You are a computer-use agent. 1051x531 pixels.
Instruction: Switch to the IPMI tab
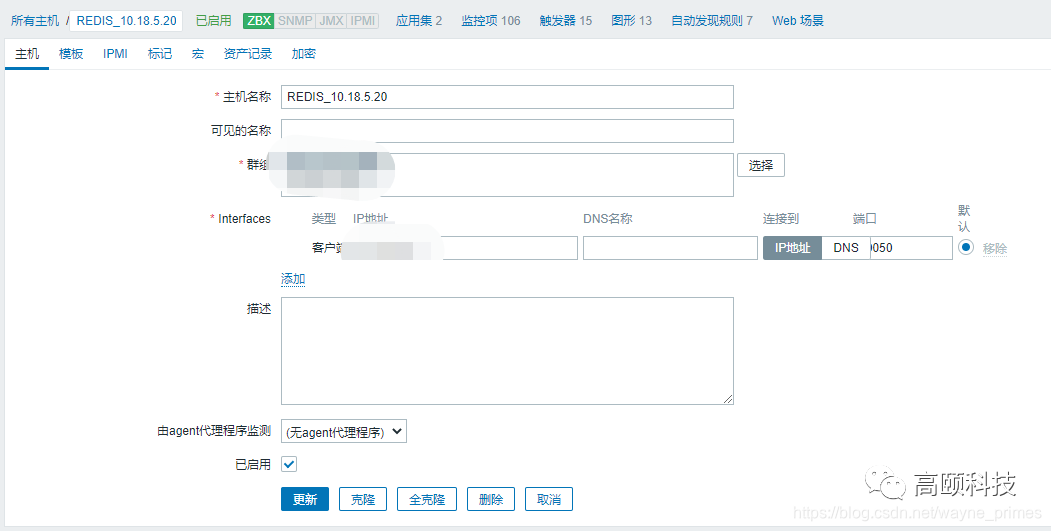pyautogui.click(x=115, y=54)
